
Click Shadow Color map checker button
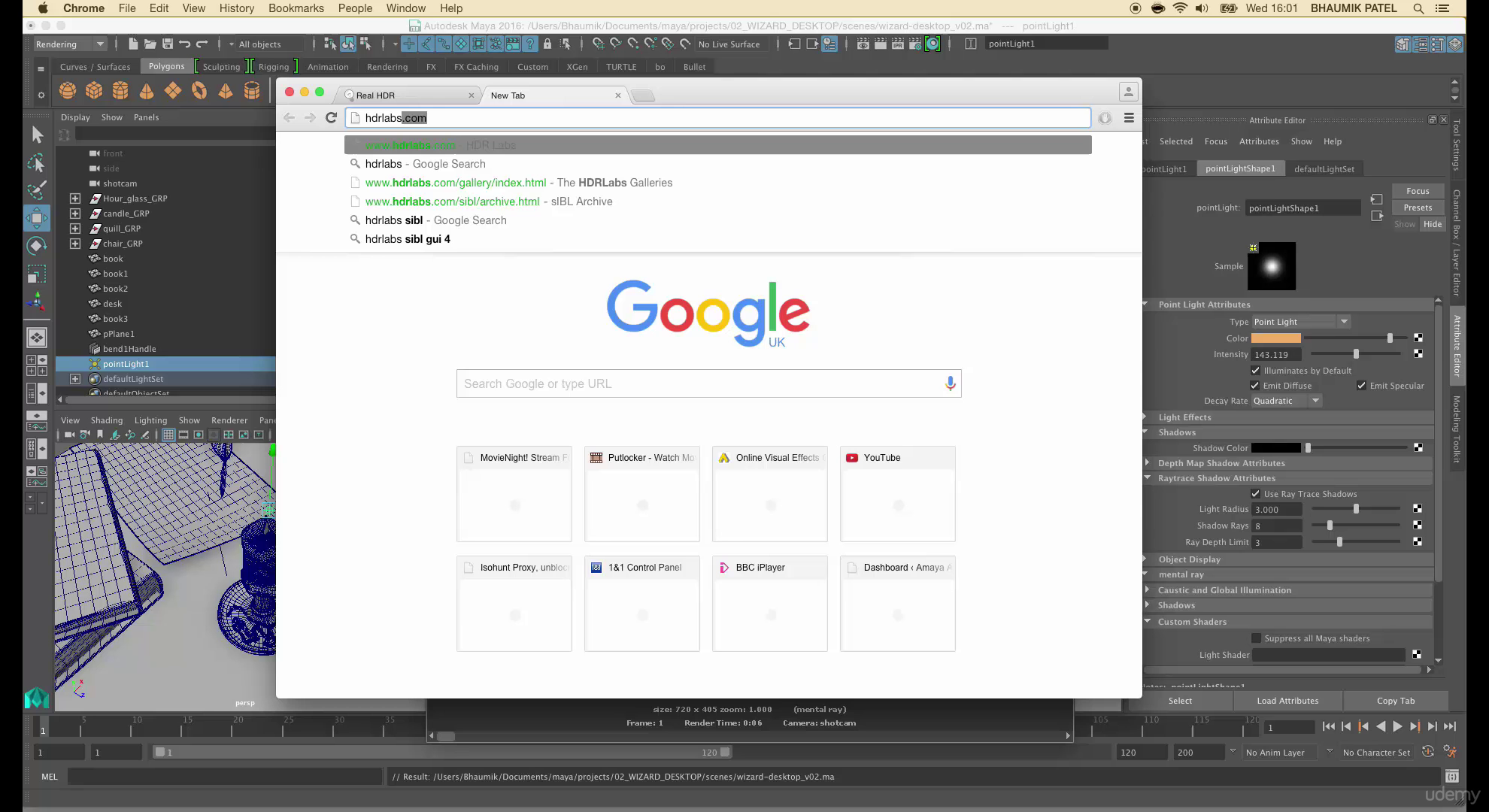point(1418,447)
